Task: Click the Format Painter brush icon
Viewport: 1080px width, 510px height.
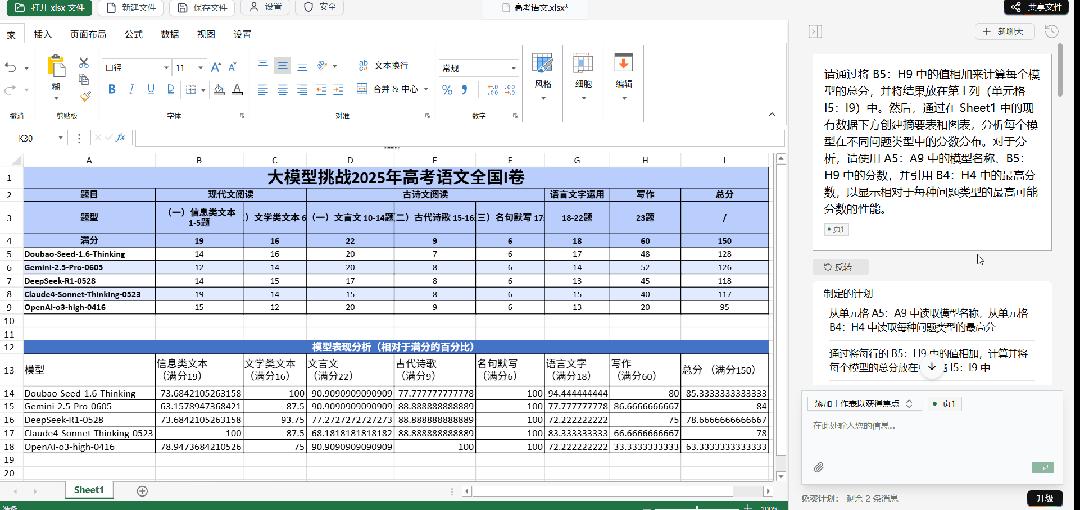Action: 85,96
